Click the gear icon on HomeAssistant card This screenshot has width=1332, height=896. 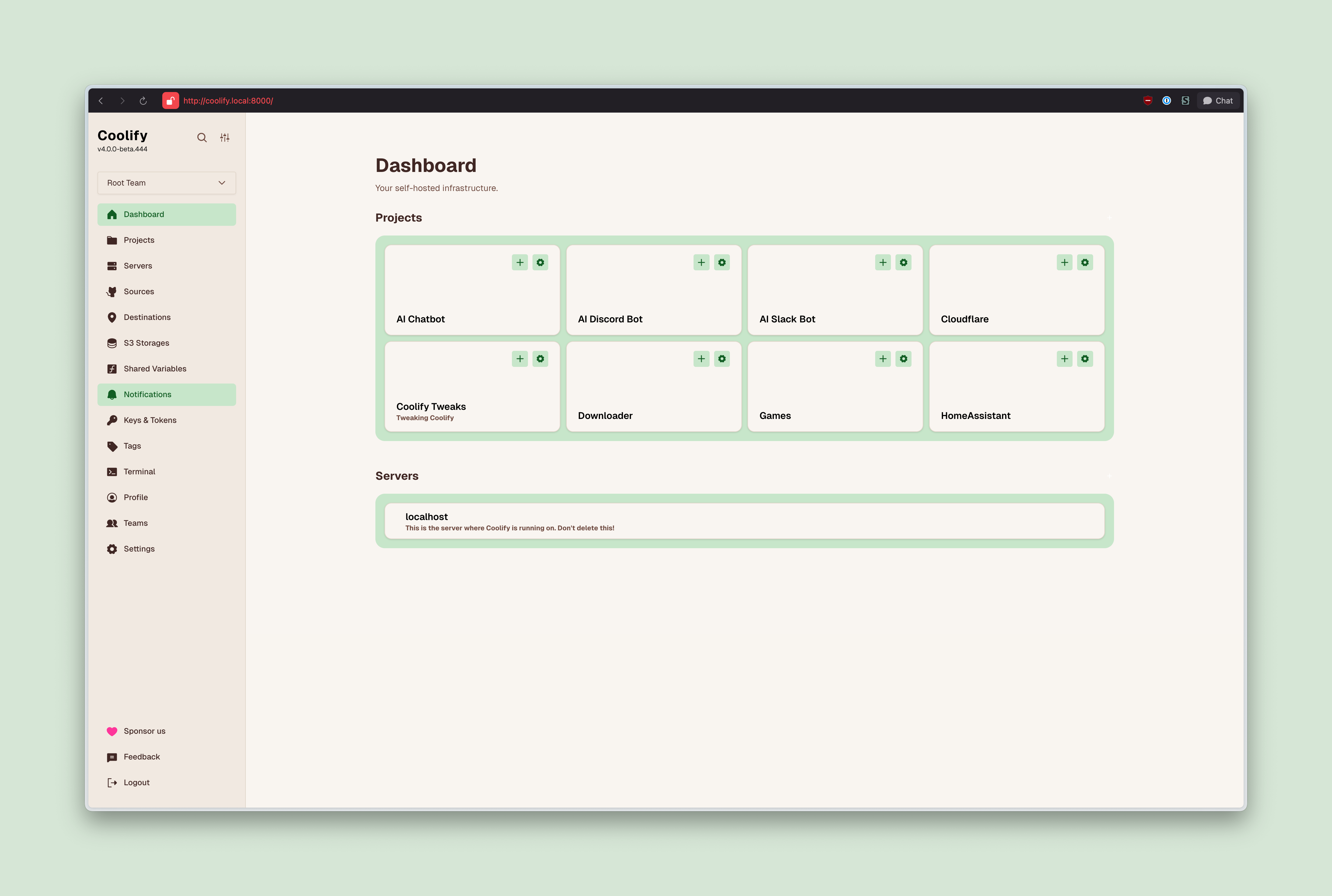click(x=1085, y=359)
